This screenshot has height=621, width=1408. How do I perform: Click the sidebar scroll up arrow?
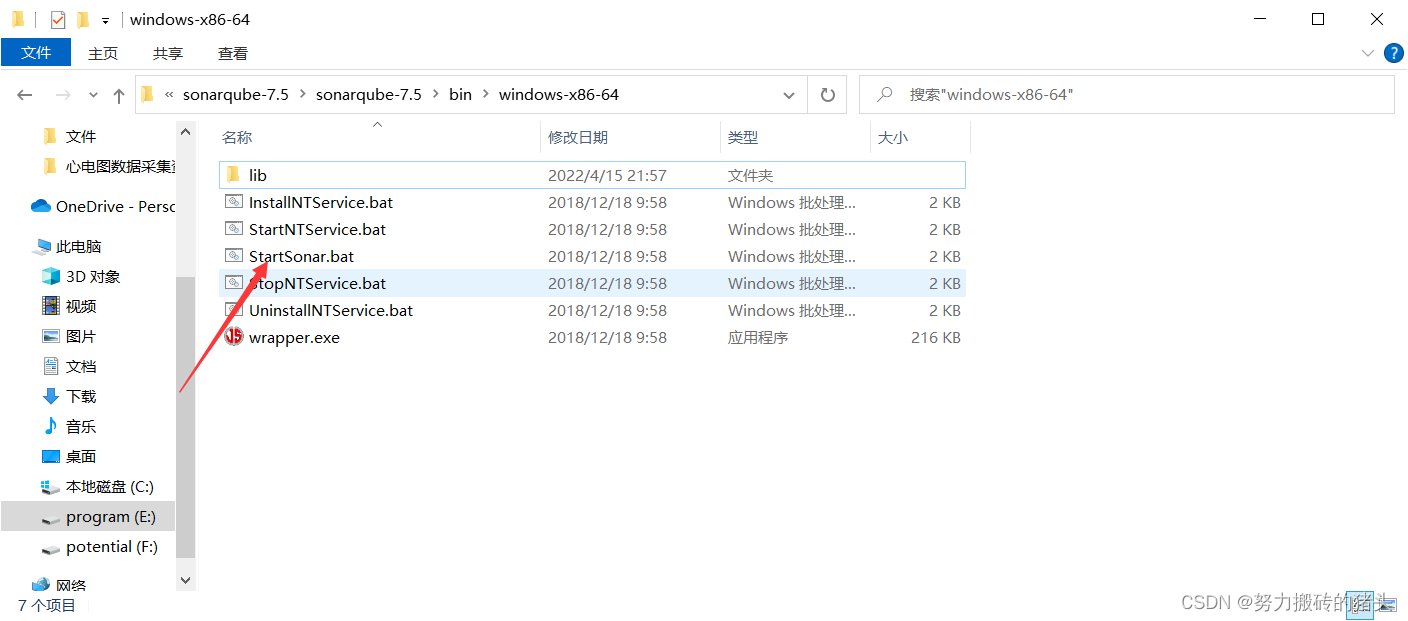click(x=185, y=132)
